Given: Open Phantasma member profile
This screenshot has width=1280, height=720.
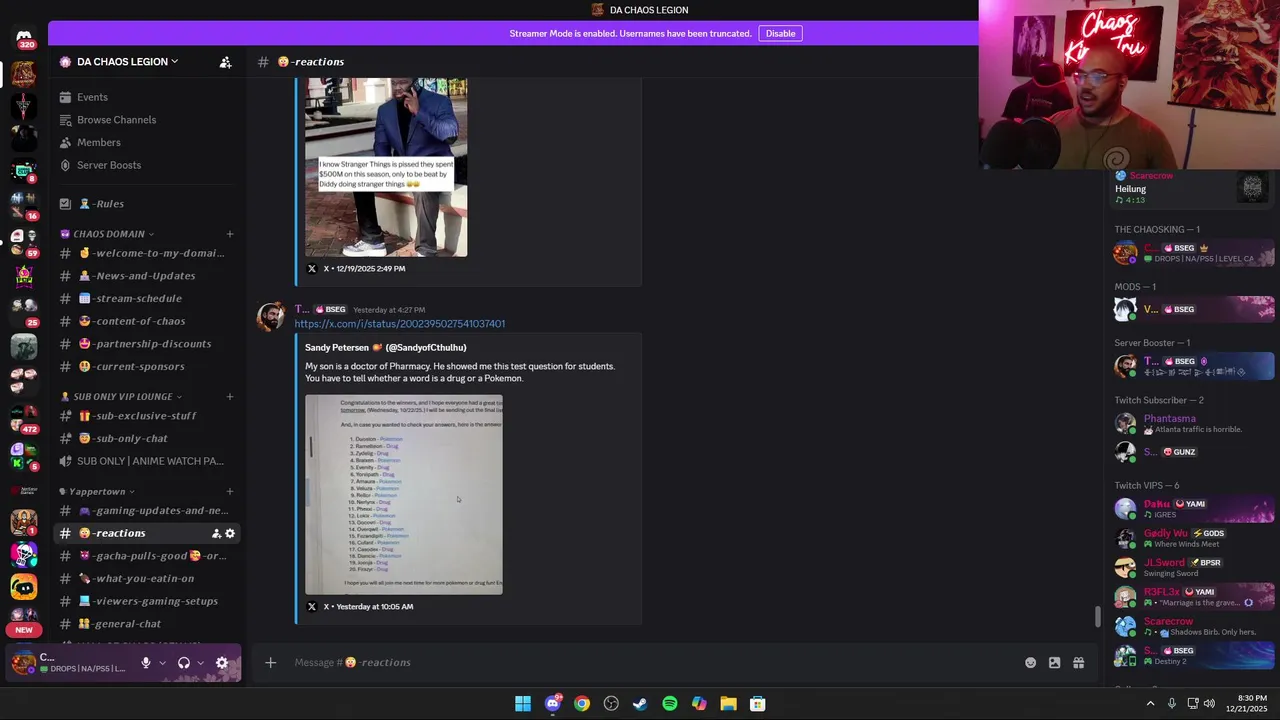Looking at the screenshot, I should point(1169,419).
